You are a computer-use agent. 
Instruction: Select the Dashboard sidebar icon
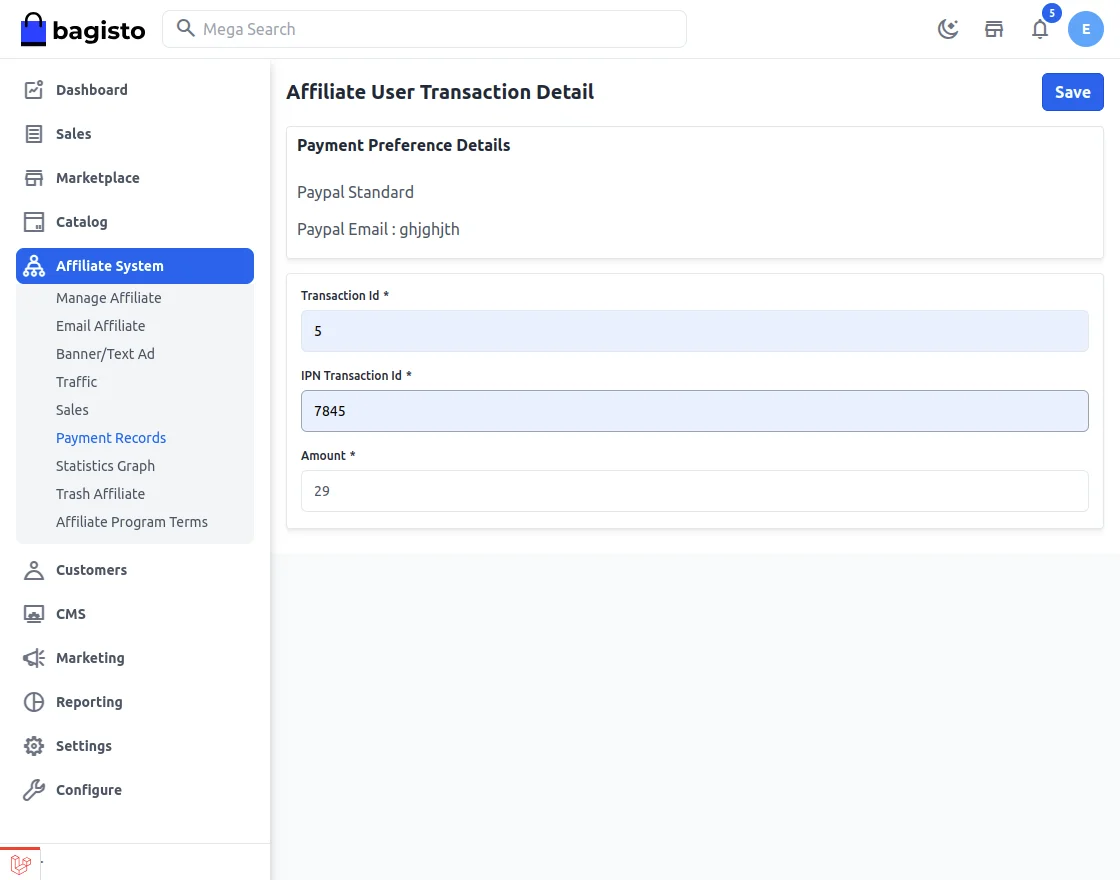33,89
